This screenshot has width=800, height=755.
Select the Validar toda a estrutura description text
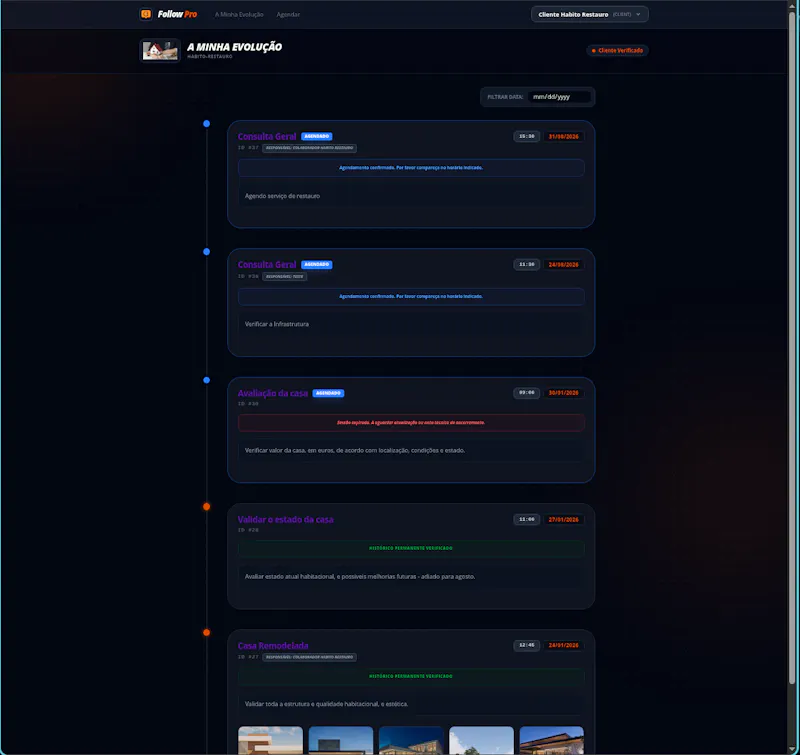pyautogui.click(x=326, y=704)
